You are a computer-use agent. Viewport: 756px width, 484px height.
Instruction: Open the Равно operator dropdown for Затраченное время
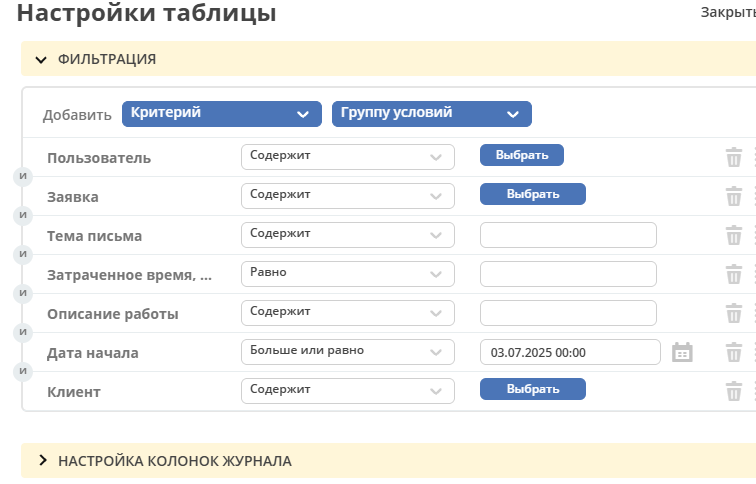(x=348, y=274)
